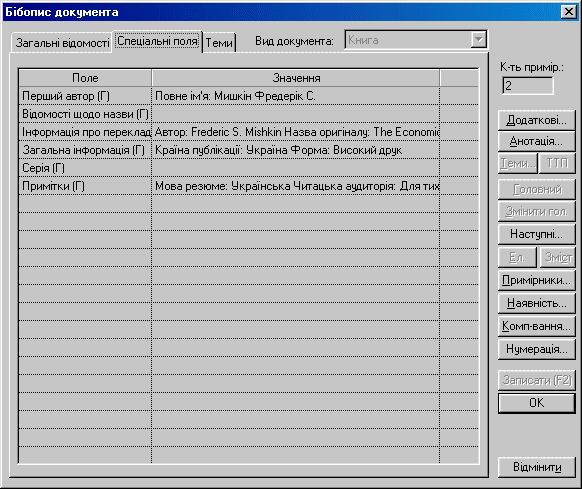The height and width of the screenshot is (489, 582).
Task: Open the Комп-вання... dialog
Action: tap(536, 326)
